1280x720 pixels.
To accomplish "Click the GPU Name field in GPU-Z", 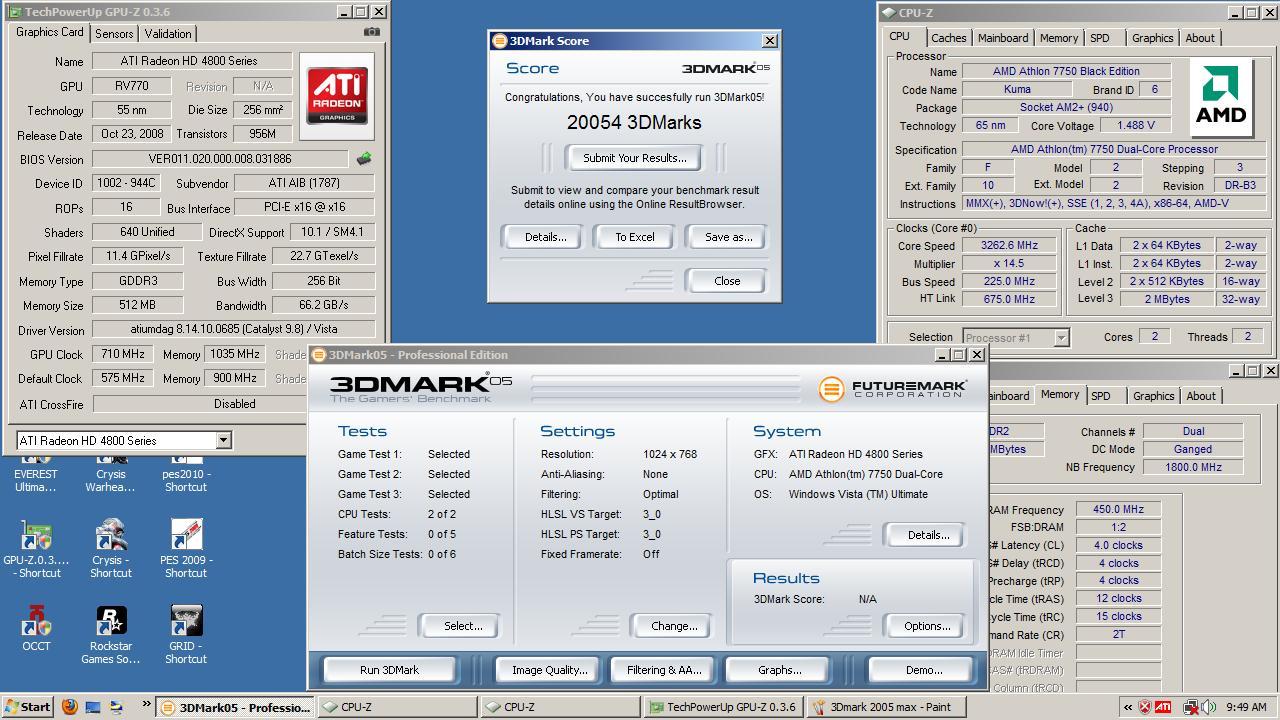I will (192, 61).
